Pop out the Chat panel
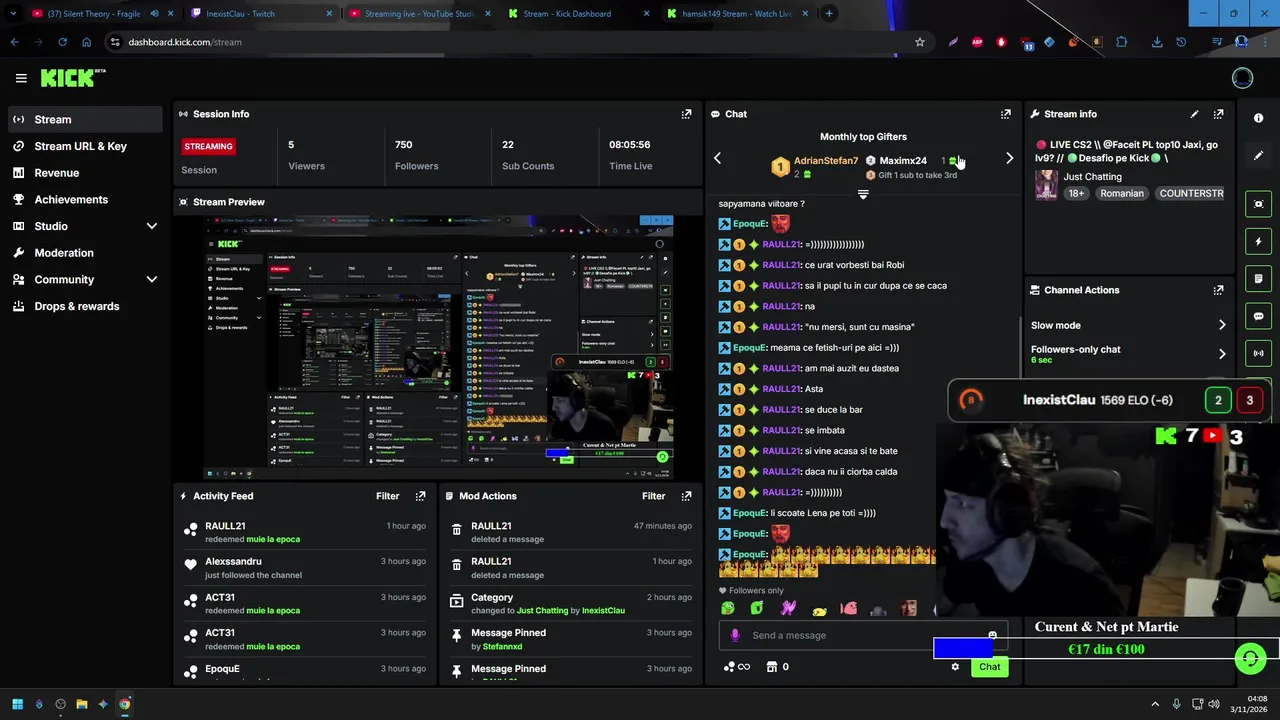Image resolution: width=1280 pixels, height=720 pixels. click(x=1005, y=114)
